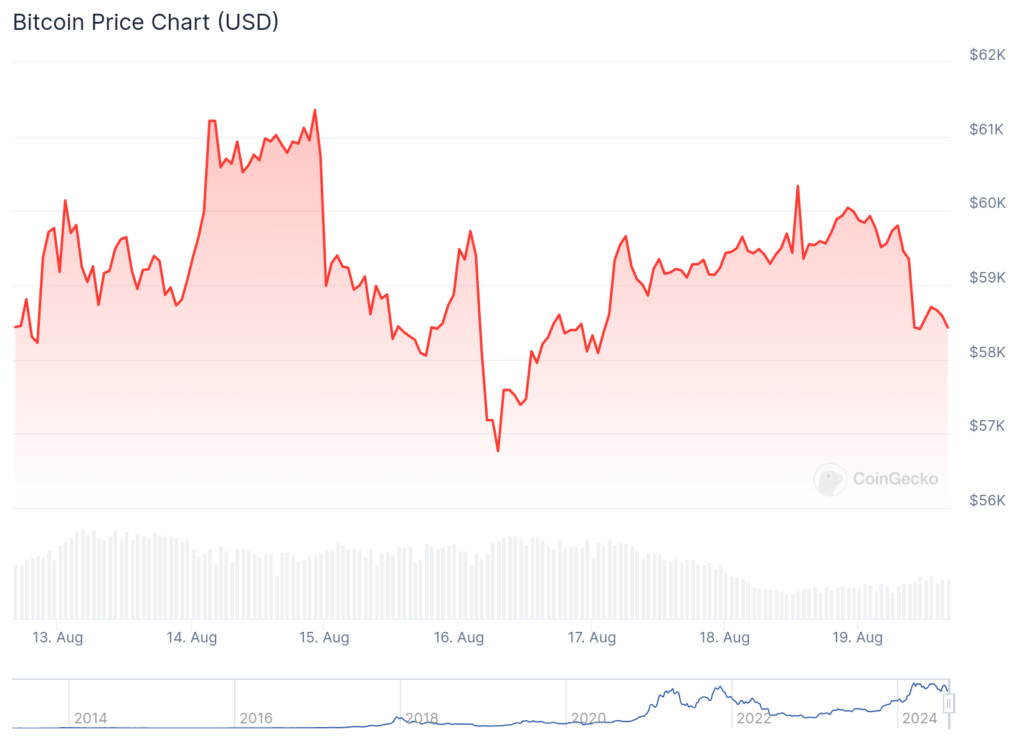
Task: Click the 2014 label in the navigator
Action: pos(90,718)
